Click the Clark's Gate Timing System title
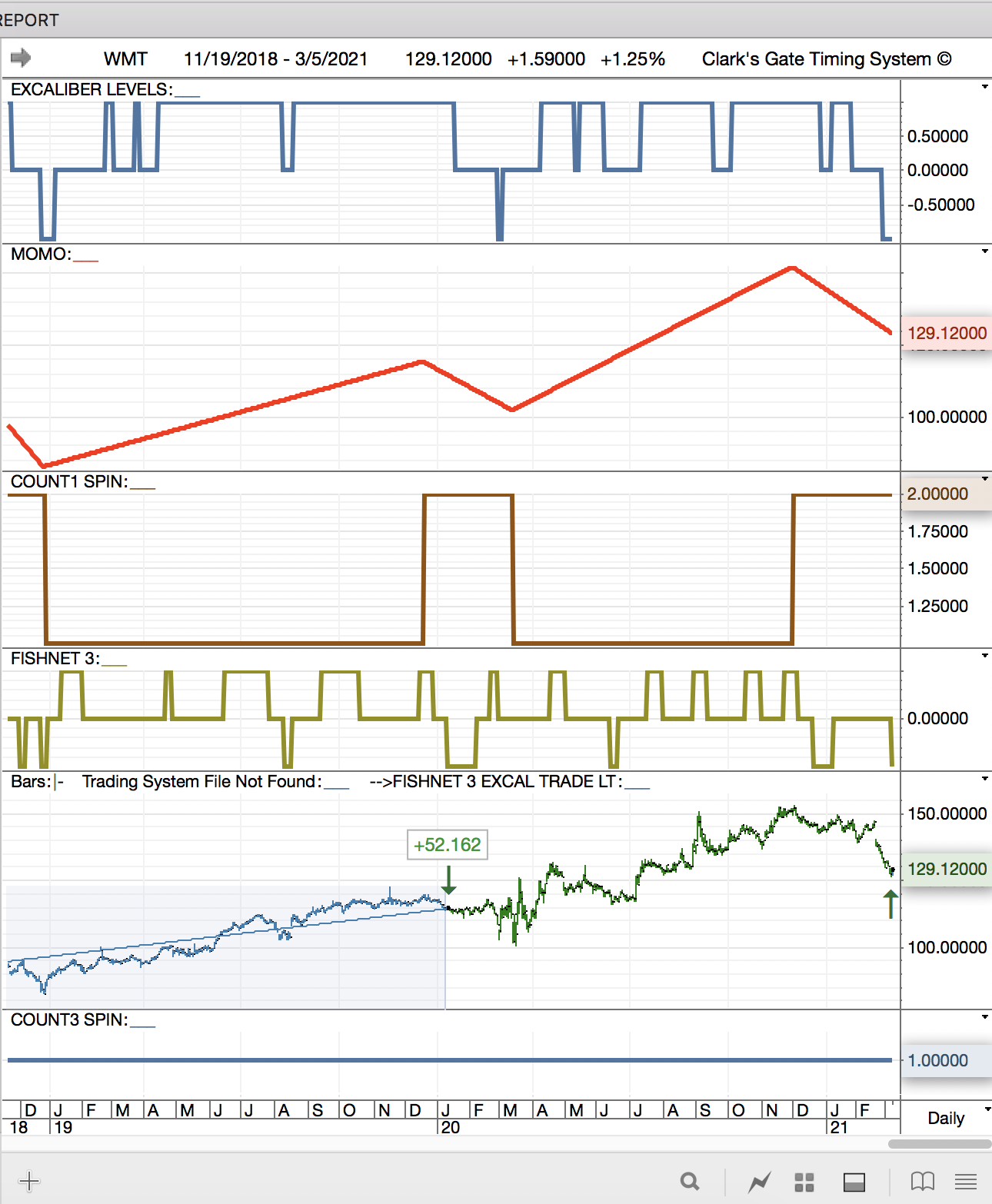Screen dimensions: 992x1204 (827, 59)
